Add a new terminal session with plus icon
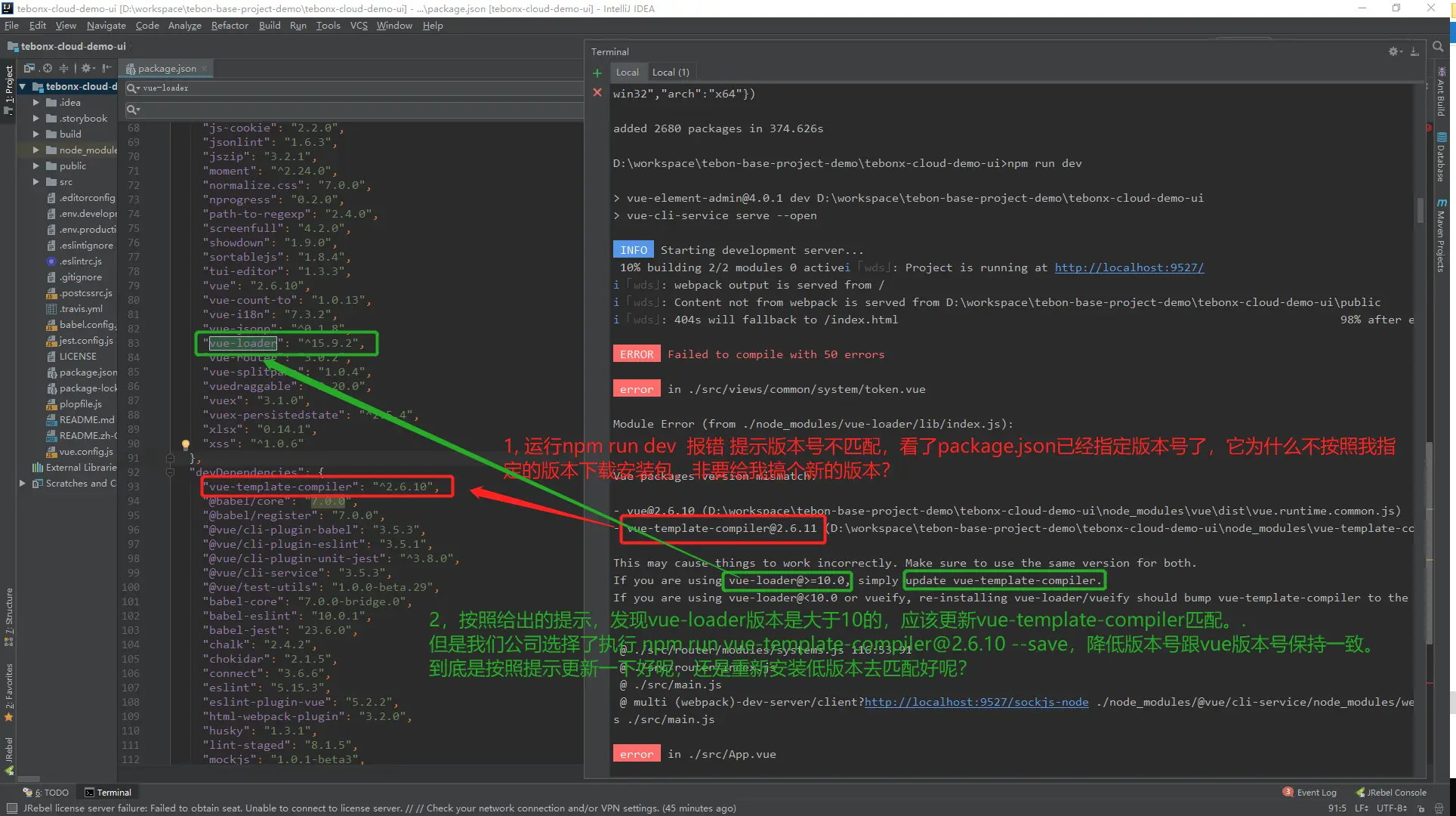1456x816 pixels. (x=597, y=73)
